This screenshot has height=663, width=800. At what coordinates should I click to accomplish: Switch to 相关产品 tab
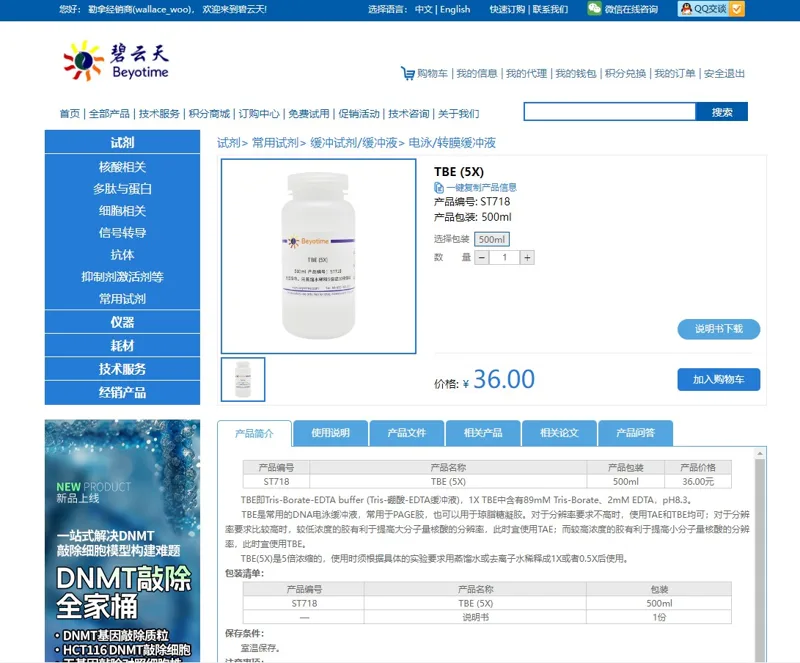click(x=483, y=433)
